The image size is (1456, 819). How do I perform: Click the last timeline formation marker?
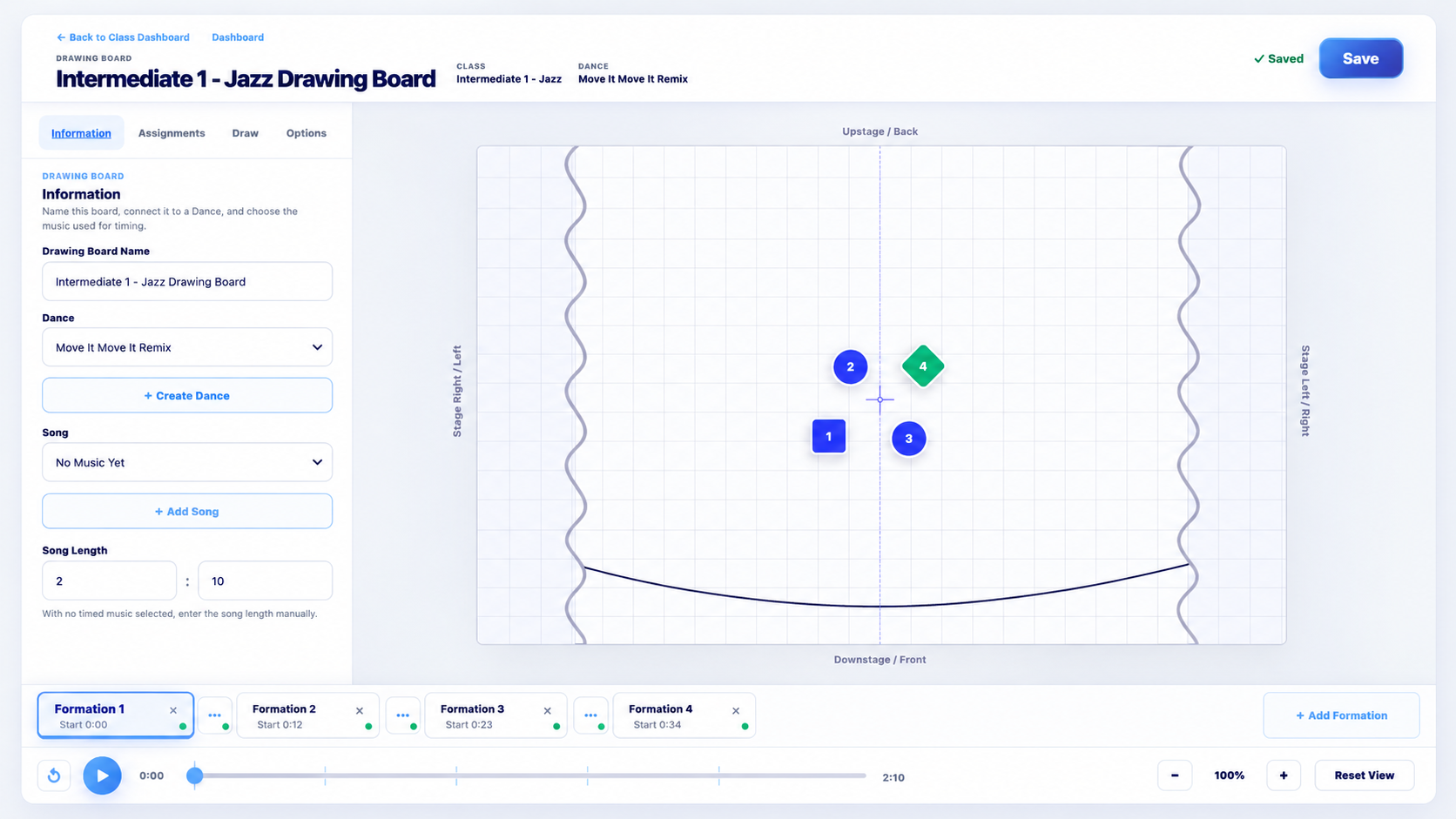[719, 775]
